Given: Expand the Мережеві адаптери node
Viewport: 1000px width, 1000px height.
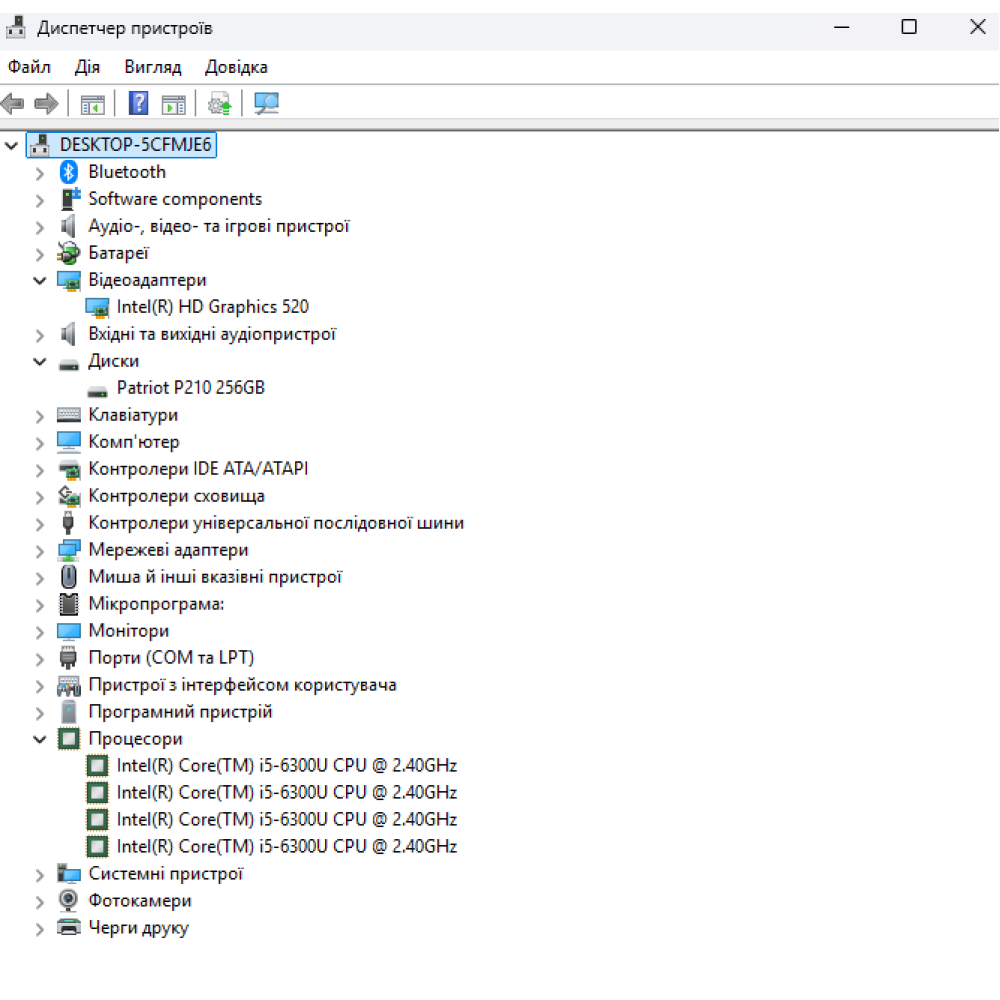Looking at the screenshot, I should tap(40, 550).
